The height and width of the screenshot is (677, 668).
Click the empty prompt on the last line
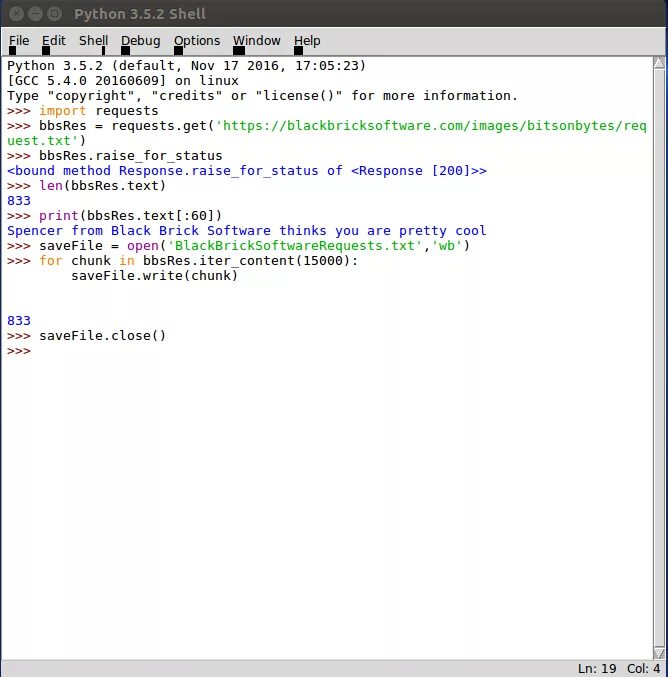[x=19, y=351]
